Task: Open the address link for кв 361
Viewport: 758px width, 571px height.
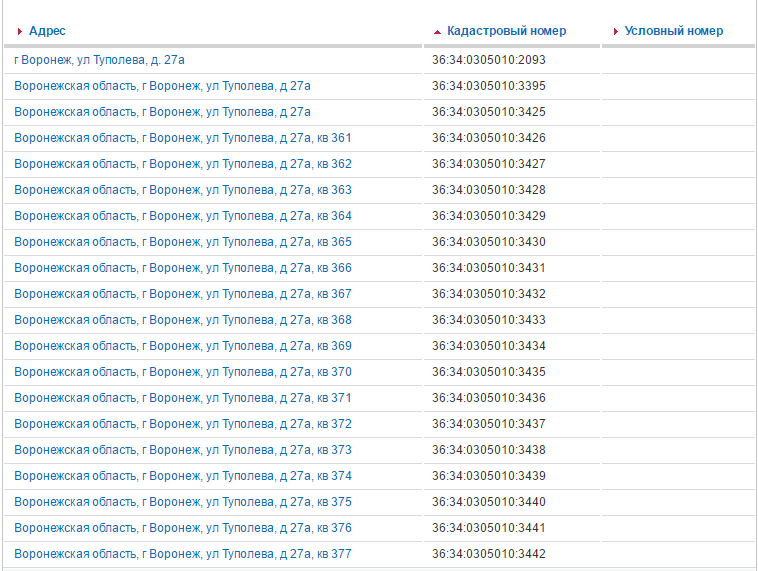Action: pos(182,138)
